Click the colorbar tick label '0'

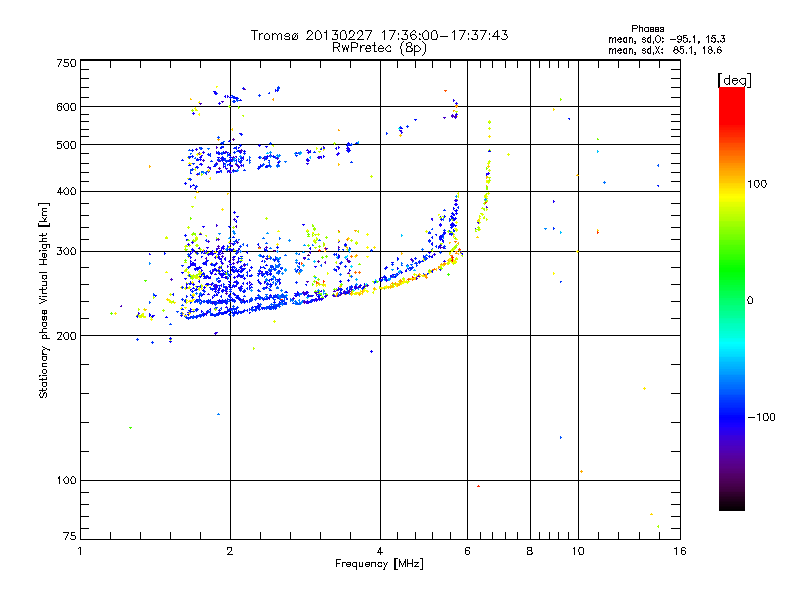point(750,301)
